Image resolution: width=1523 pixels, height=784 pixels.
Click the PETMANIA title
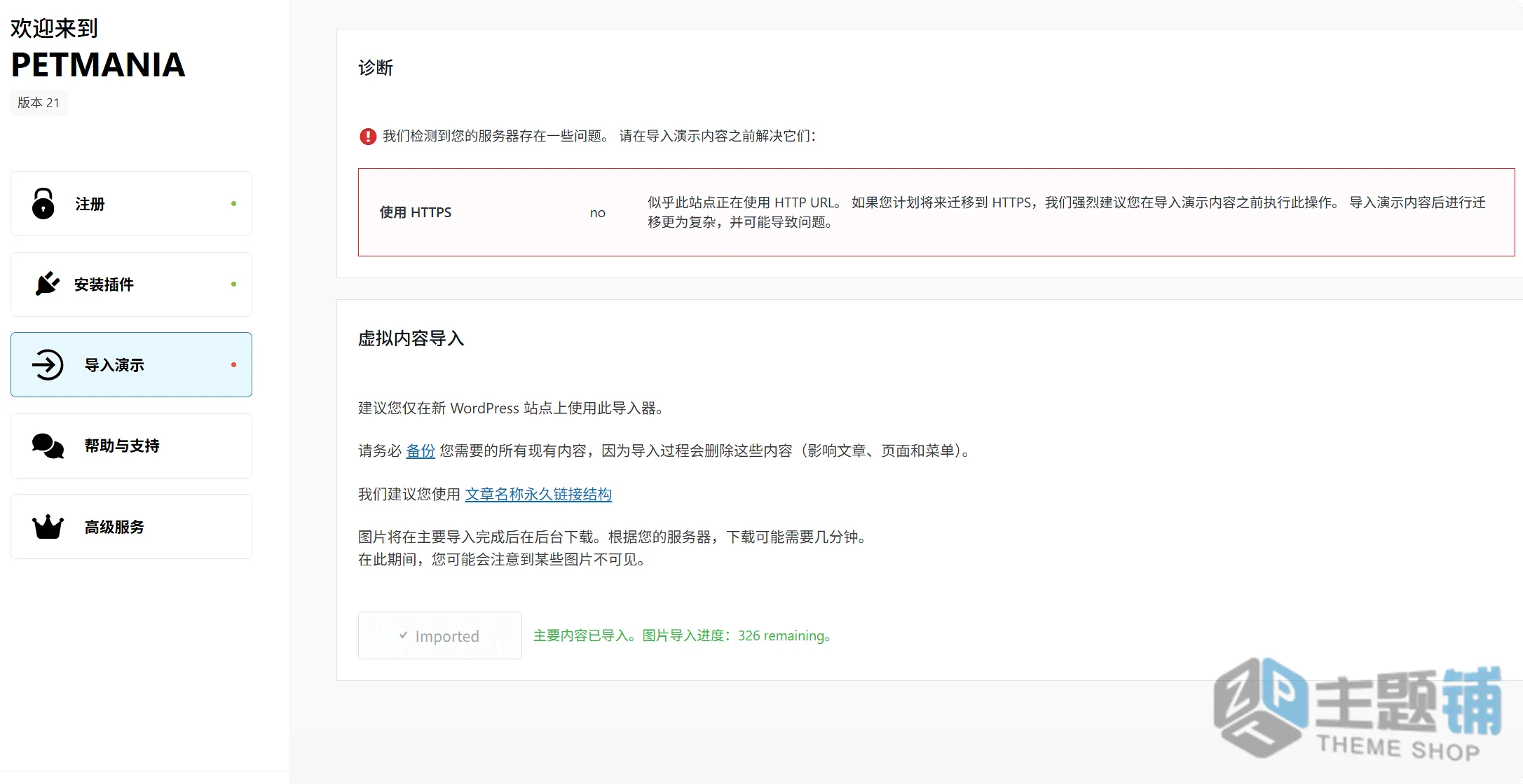98,65
